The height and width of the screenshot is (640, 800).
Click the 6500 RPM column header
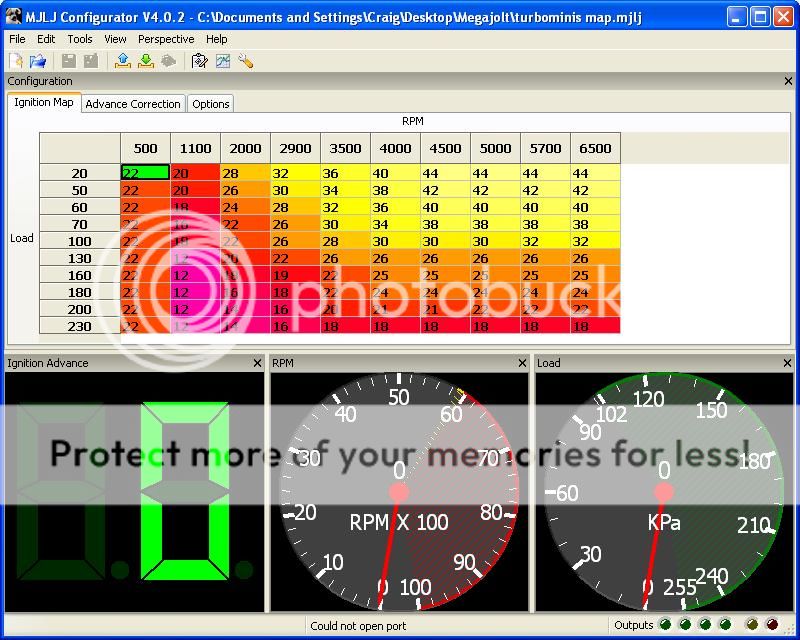click(x=595, y=148)
